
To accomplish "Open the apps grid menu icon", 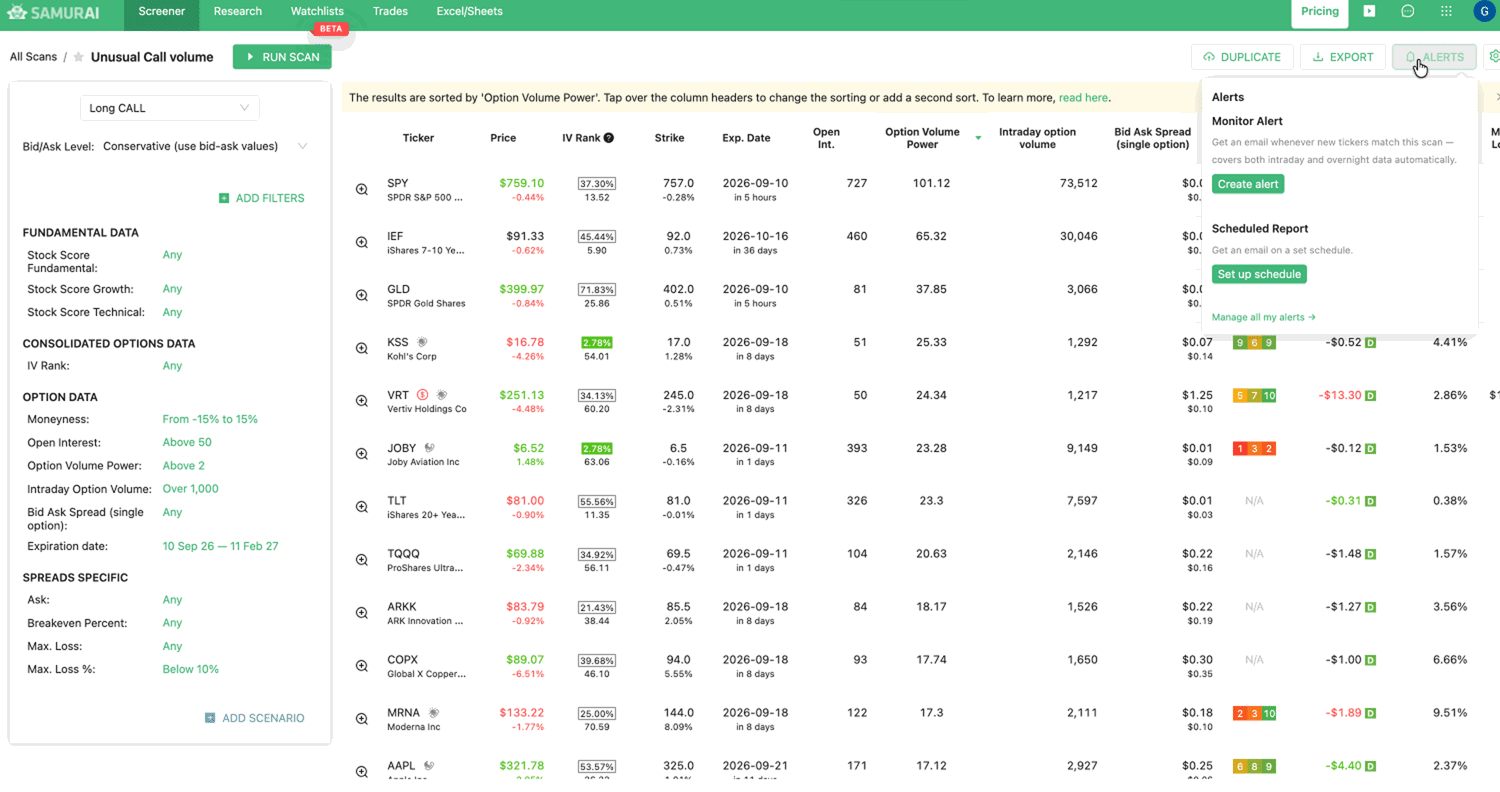I will [1446, 12].
